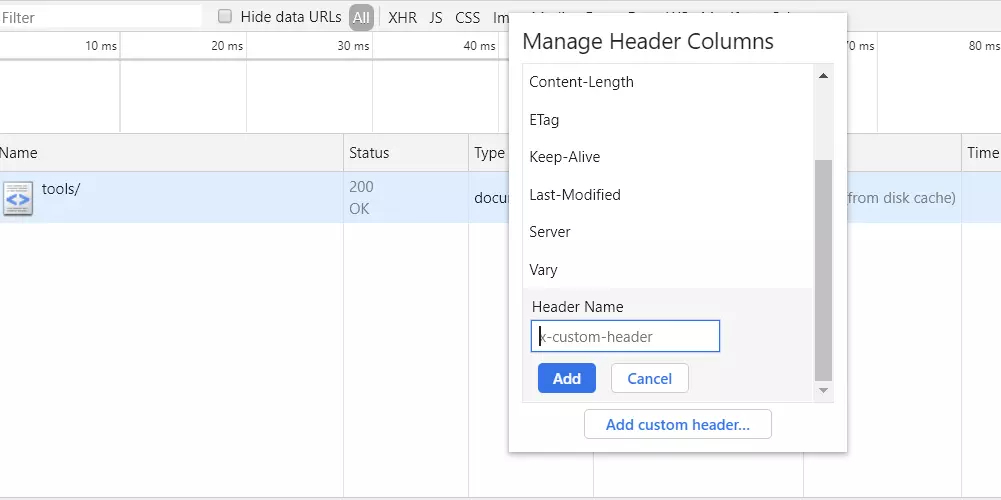
Task: Filter requests by CSS type
Action: 467,17
